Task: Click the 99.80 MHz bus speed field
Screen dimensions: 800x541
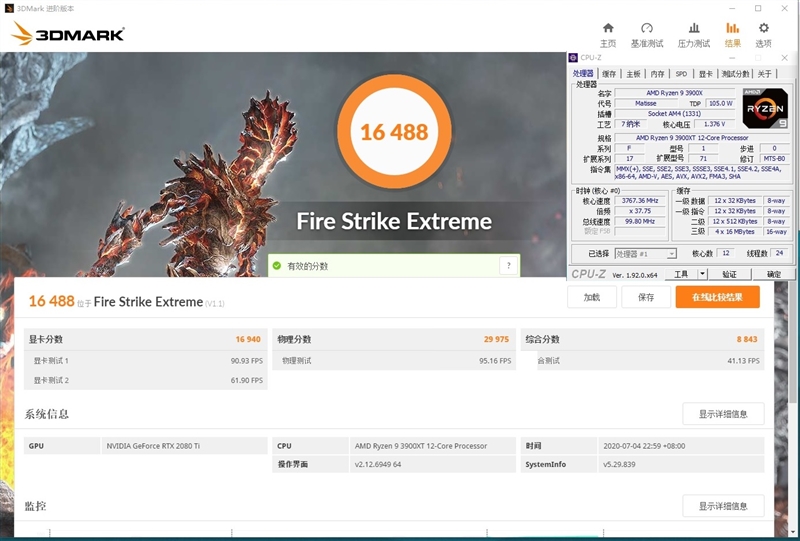Action: coord(640,222)
